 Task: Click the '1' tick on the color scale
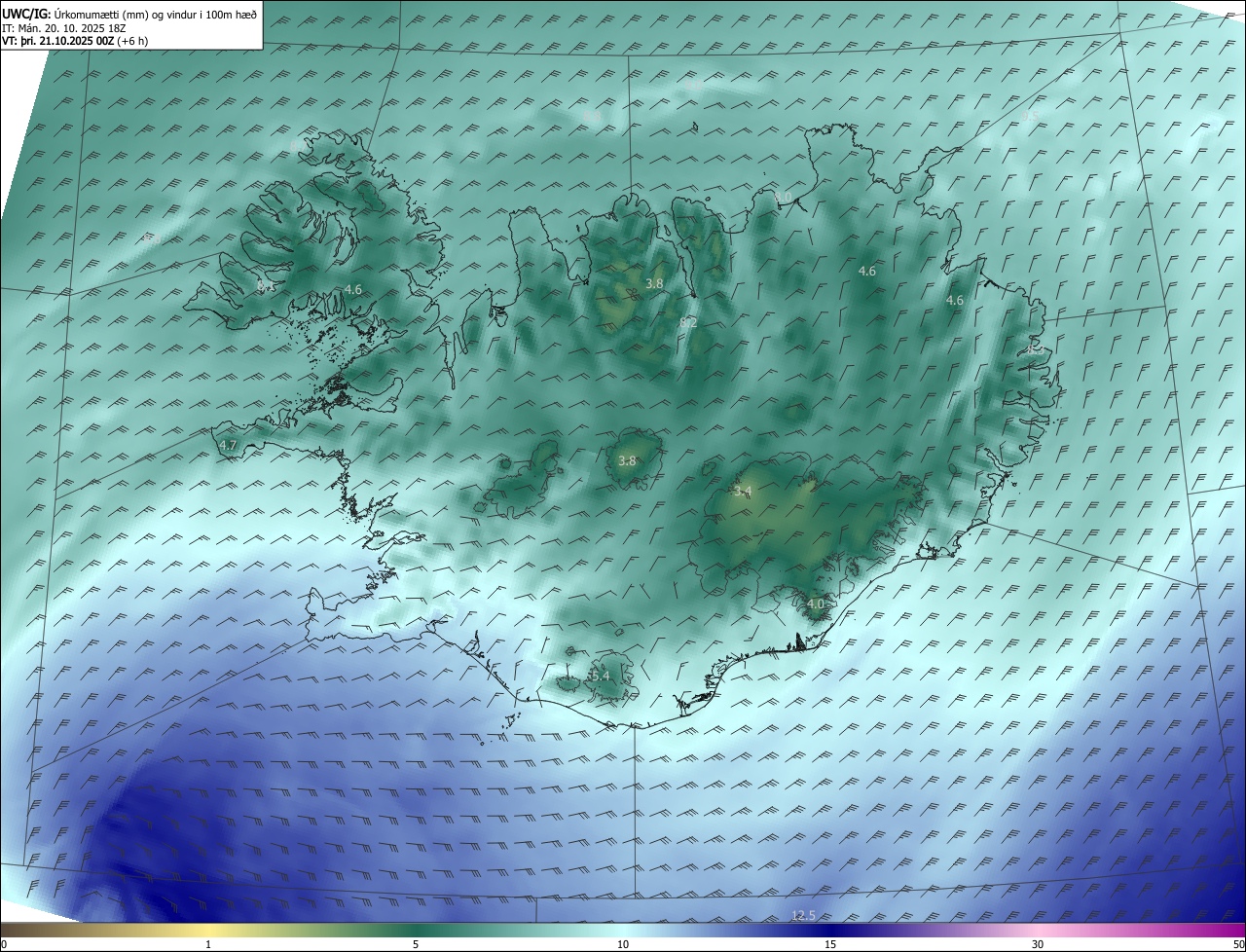208,944
